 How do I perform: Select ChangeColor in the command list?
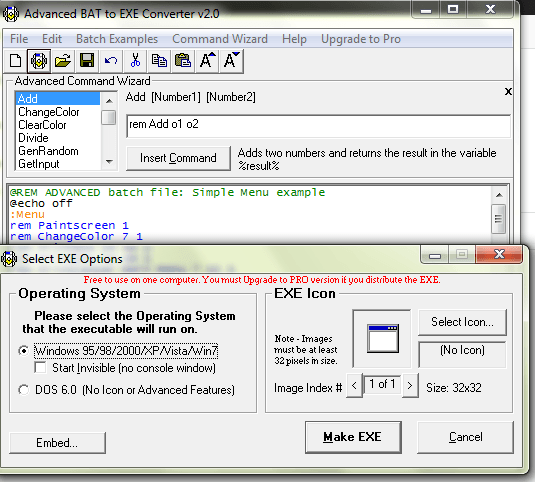click(x=58, y=112)
